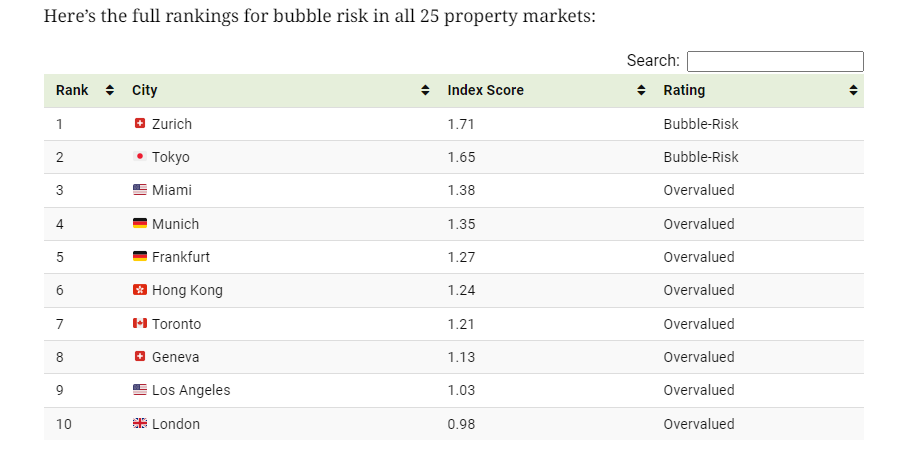This screenshot has height=458, width=909.
Task: Click the German flag beside Frankfurt
Action: [x=140, y=256]
